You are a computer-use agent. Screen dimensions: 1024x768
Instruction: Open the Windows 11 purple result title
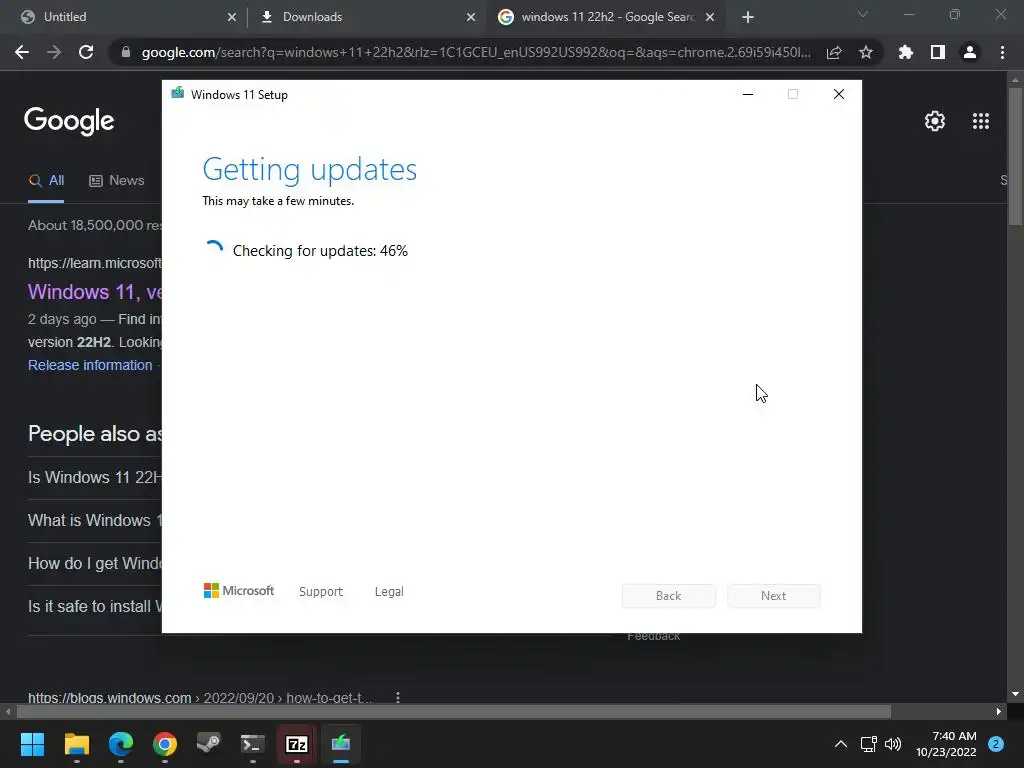(95, 291)
